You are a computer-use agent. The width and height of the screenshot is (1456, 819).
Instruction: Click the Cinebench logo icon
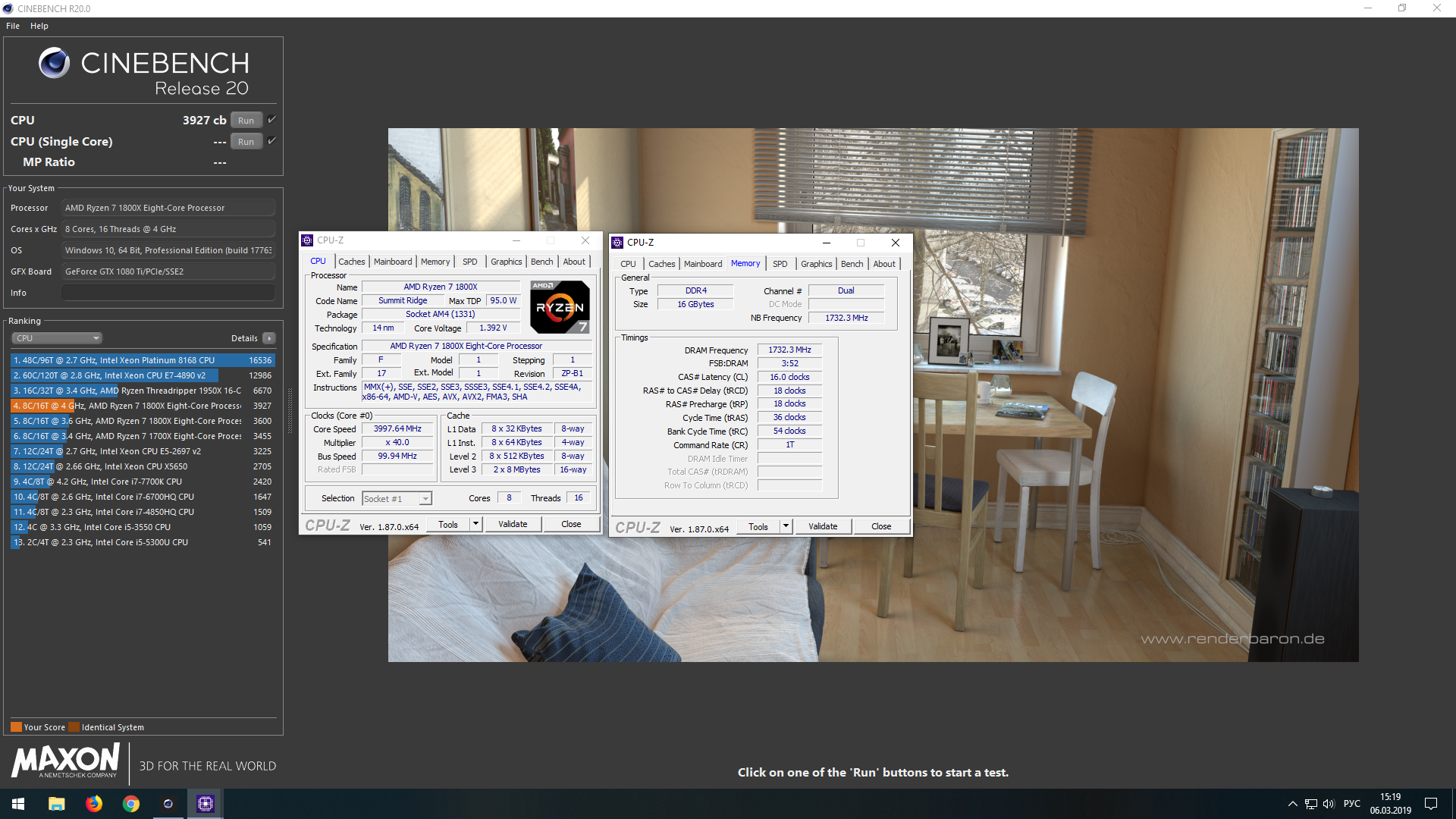tap(54, 63)
